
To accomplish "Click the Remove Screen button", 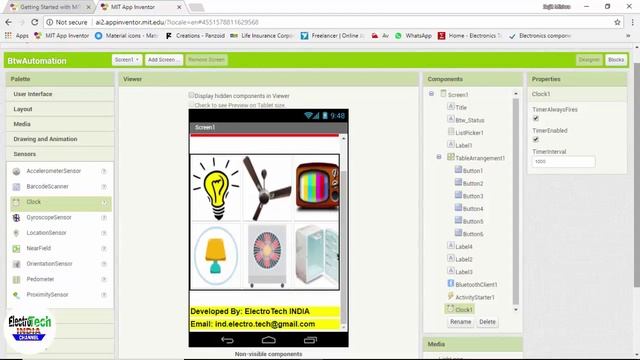I will pyautogui.click(x=206, y=60).
